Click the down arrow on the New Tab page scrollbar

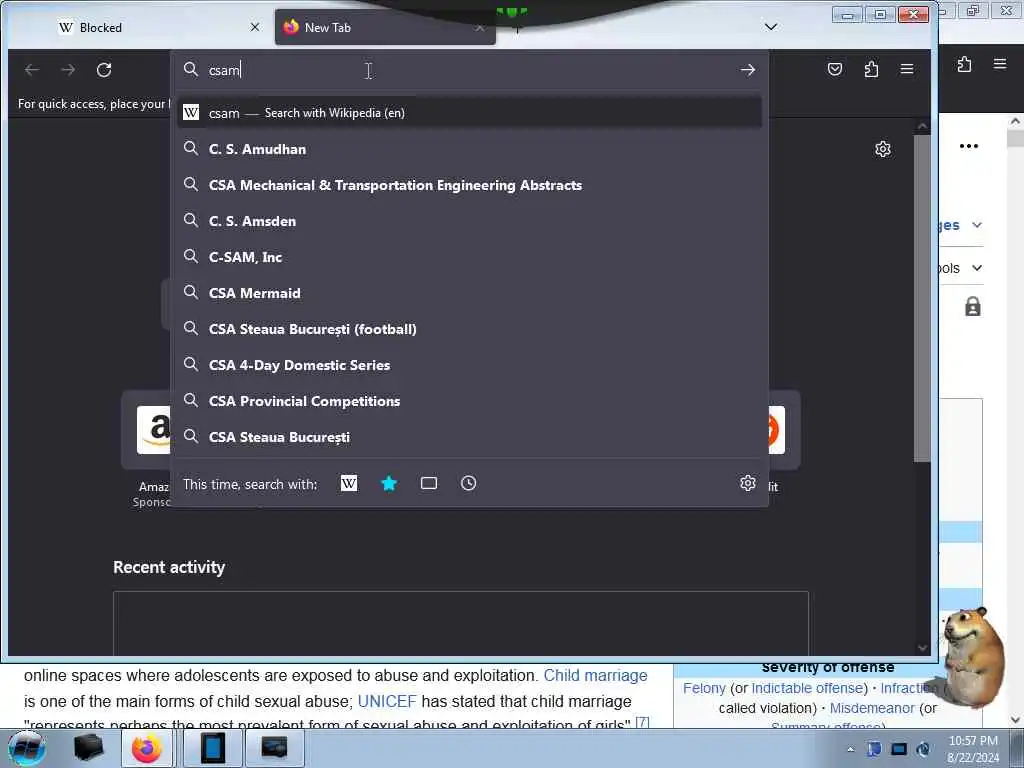(922, 648)
